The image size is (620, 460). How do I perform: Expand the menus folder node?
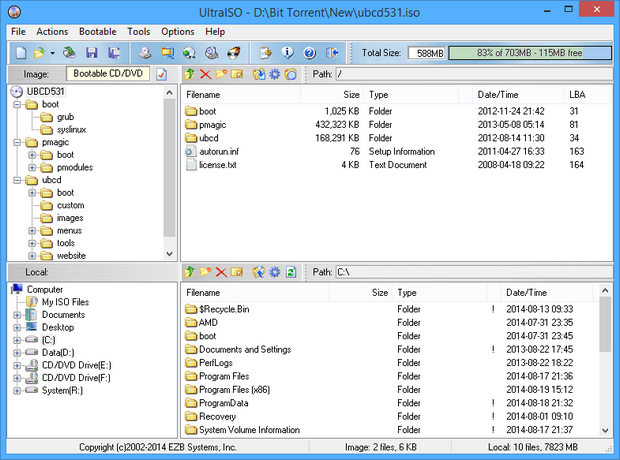click(x=32, y=231)
